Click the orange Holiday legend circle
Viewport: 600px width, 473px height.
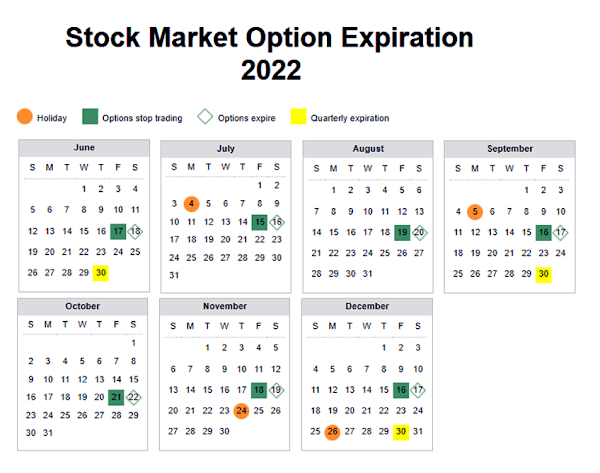click(25, 117)
